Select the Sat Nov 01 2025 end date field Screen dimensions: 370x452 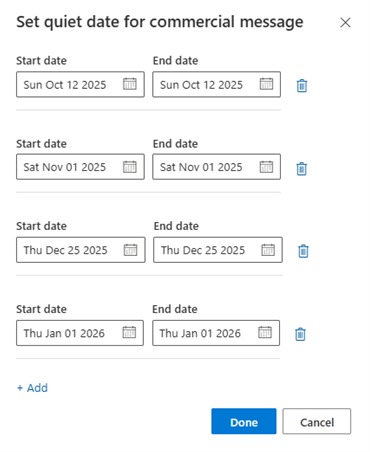(x=217, y=167)
